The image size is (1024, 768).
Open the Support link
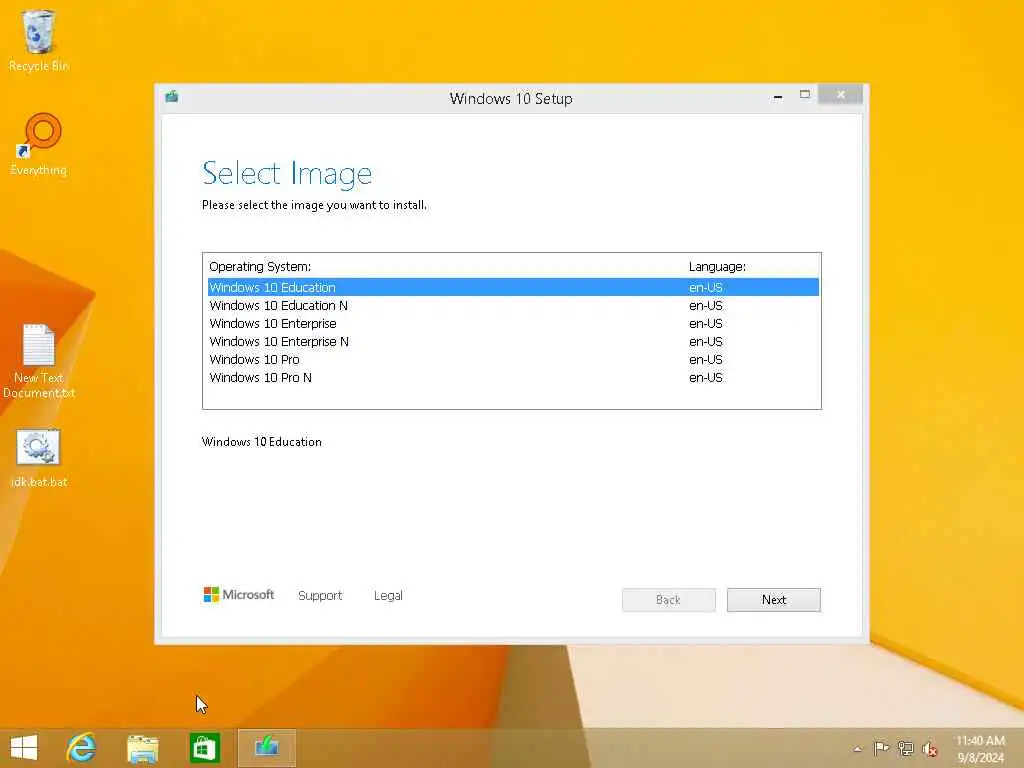coord(320,596)
